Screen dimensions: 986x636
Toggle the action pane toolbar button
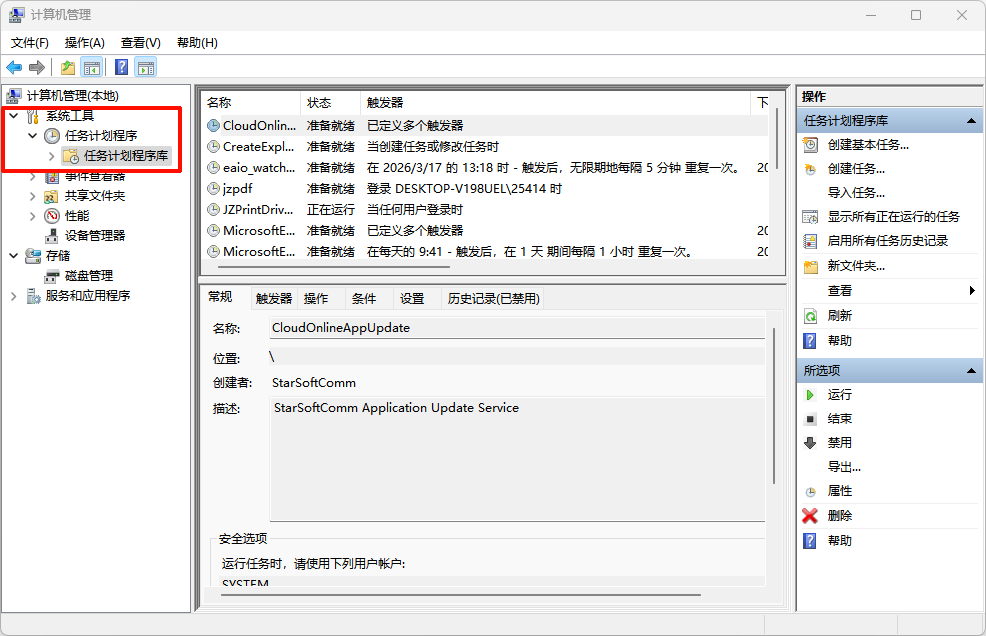pos(146,67)
